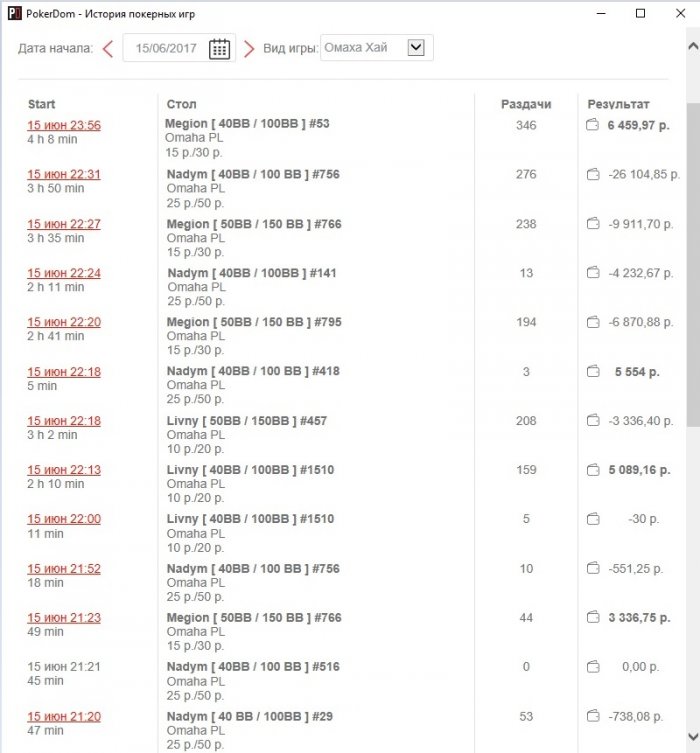The height and width of the screenshot is (753, 700).
Task: Click duration text 4 h 8 min
Action: 52,139
